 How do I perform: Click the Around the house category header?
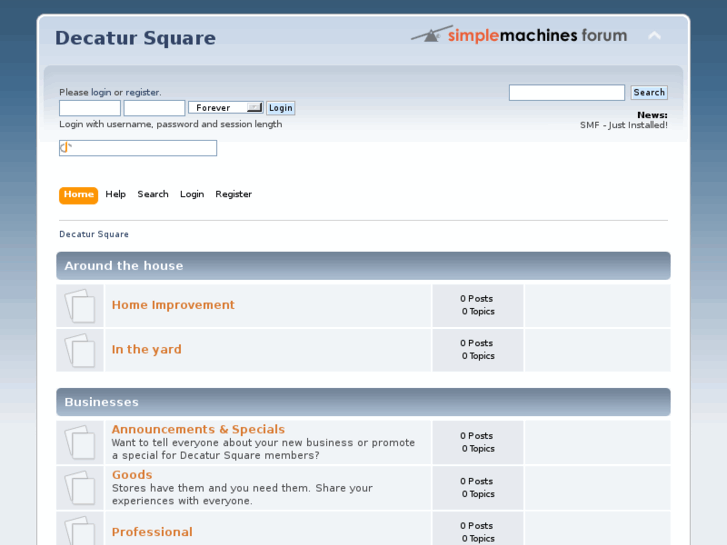coord(364,266)
